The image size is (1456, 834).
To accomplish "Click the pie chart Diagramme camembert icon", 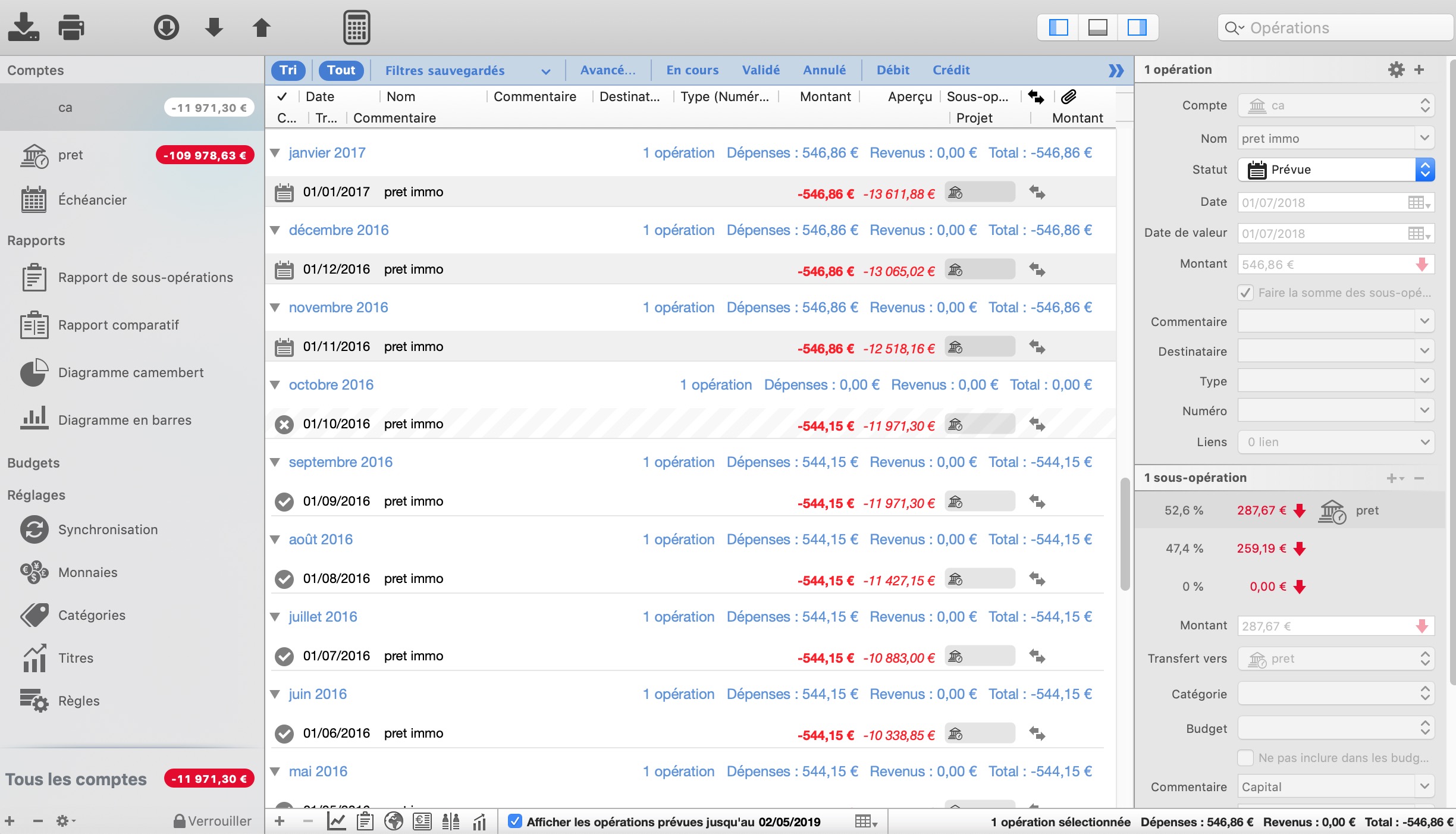I will pyautogui.click(x=33, y=372).
